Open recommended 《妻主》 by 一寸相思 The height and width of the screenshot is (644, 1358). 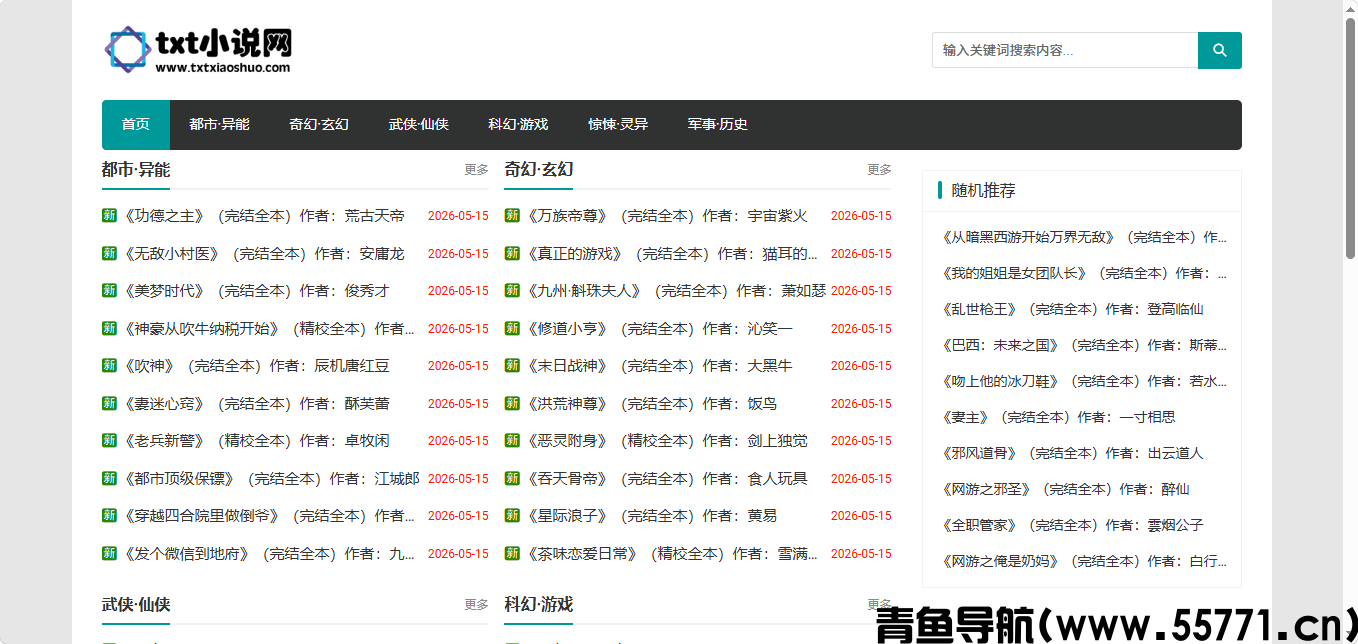[x=1058, y=417]
